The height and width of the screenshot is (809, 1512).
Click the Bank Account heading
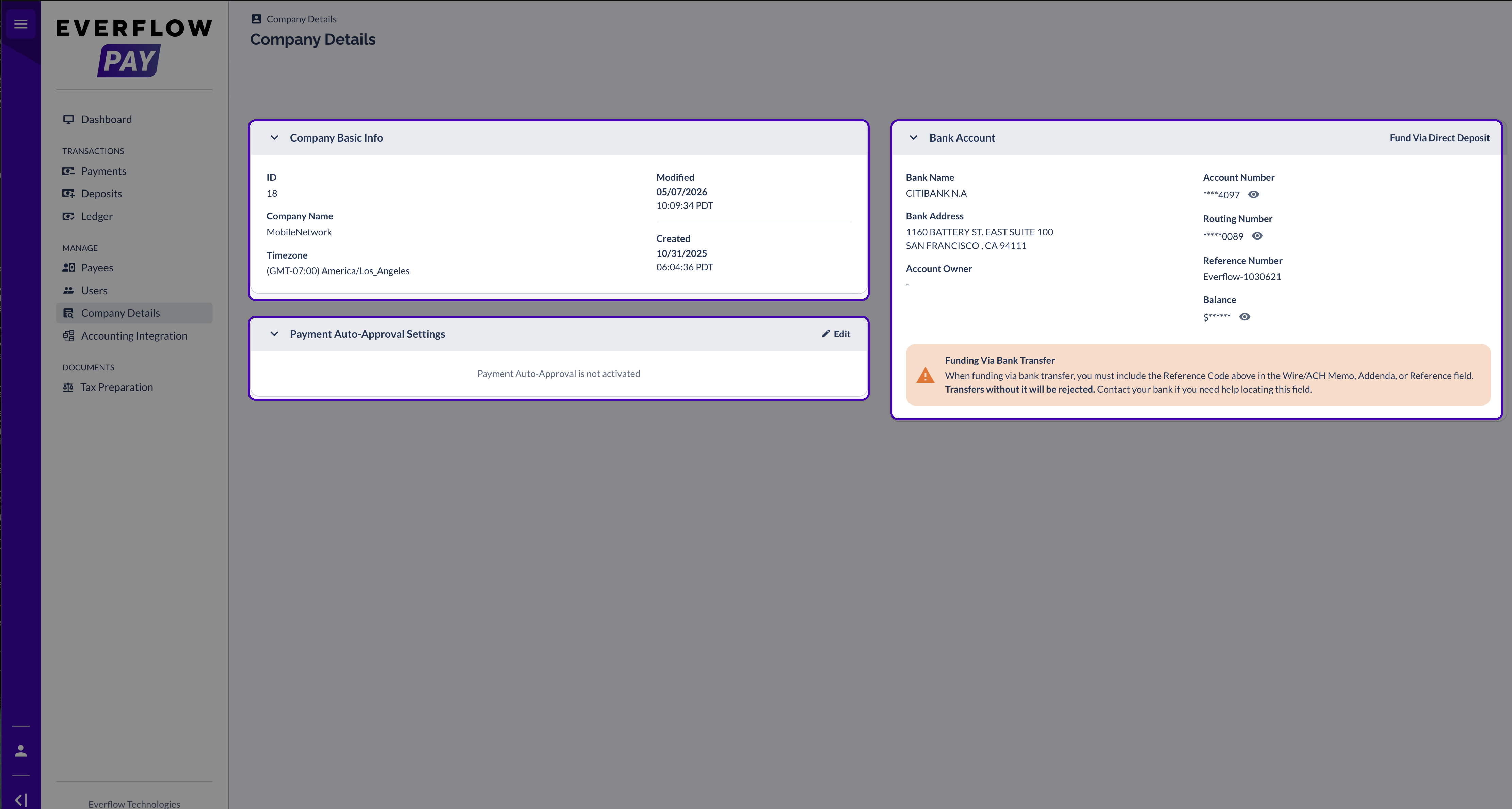click(x=962, y=138)
